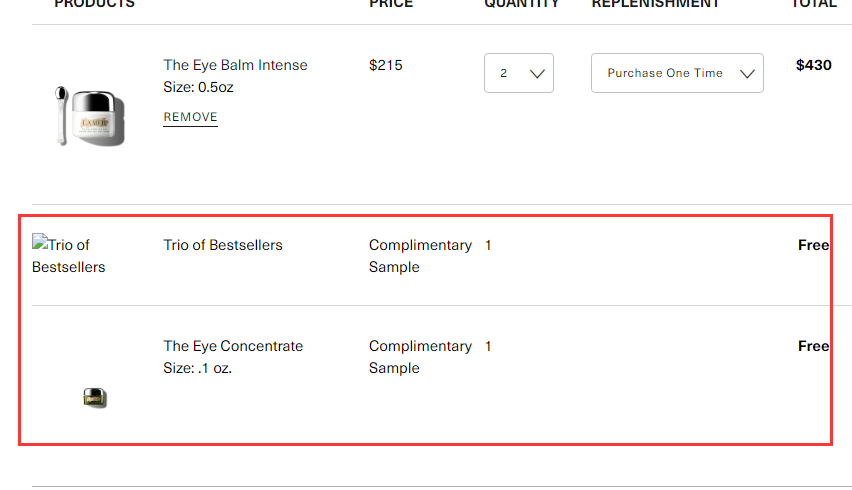Click the Free label for Trio of Bestsellers
Screen dimensions: 852x490
pyautogui.click(x=813, y=245)
